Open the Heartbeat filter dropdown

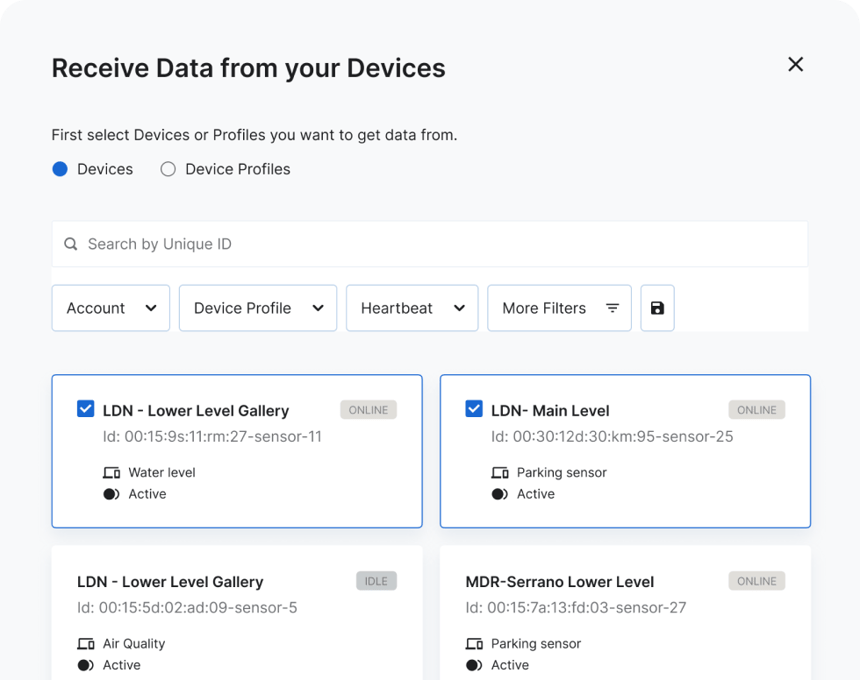point(412,308)
